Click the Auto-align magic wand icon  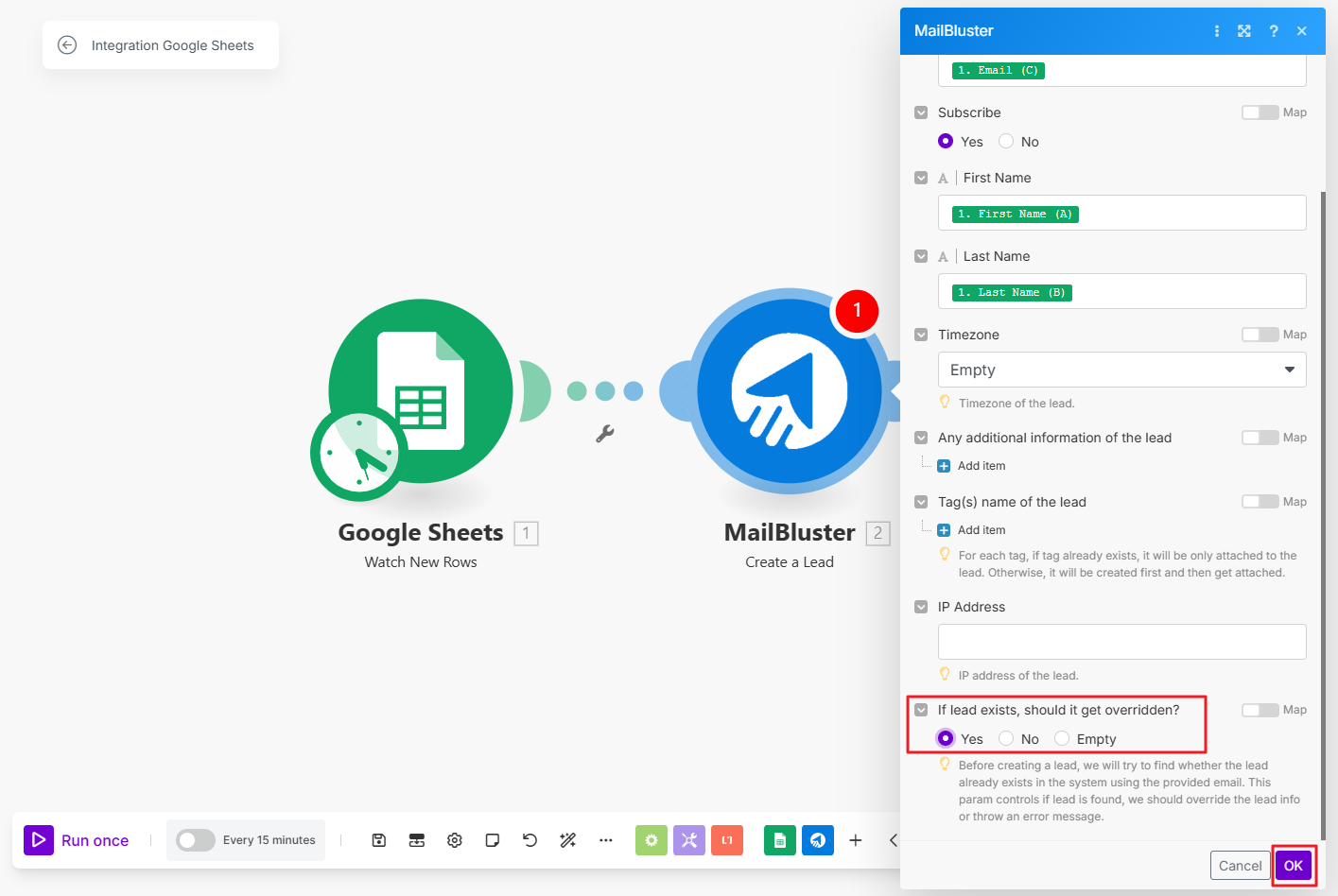pyautogui.click(x=568, y=840)
